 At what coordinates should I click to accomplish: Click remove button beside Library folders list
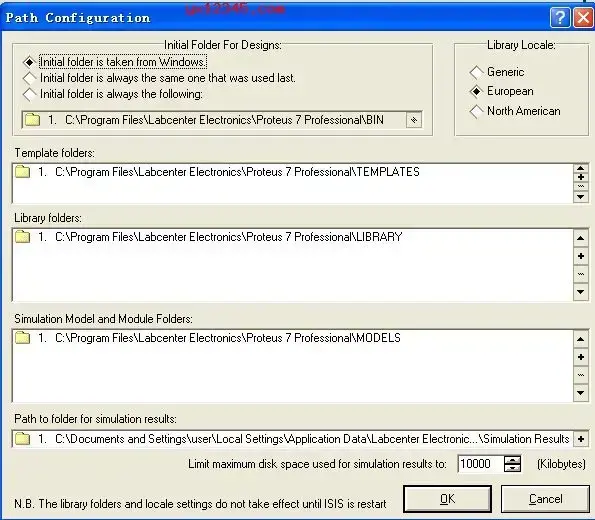(x=581, y=274)
